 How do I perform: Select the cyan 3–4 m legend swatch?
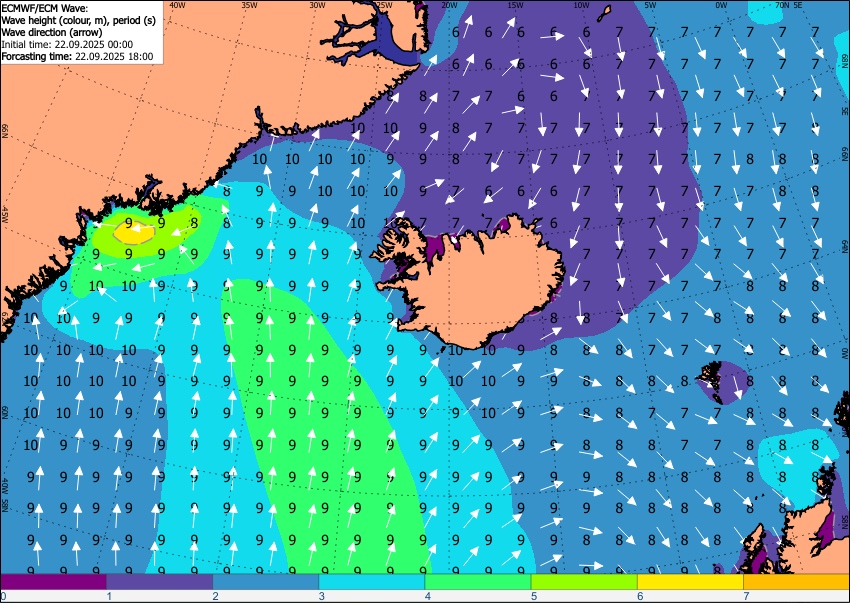(x=372, y=582)
